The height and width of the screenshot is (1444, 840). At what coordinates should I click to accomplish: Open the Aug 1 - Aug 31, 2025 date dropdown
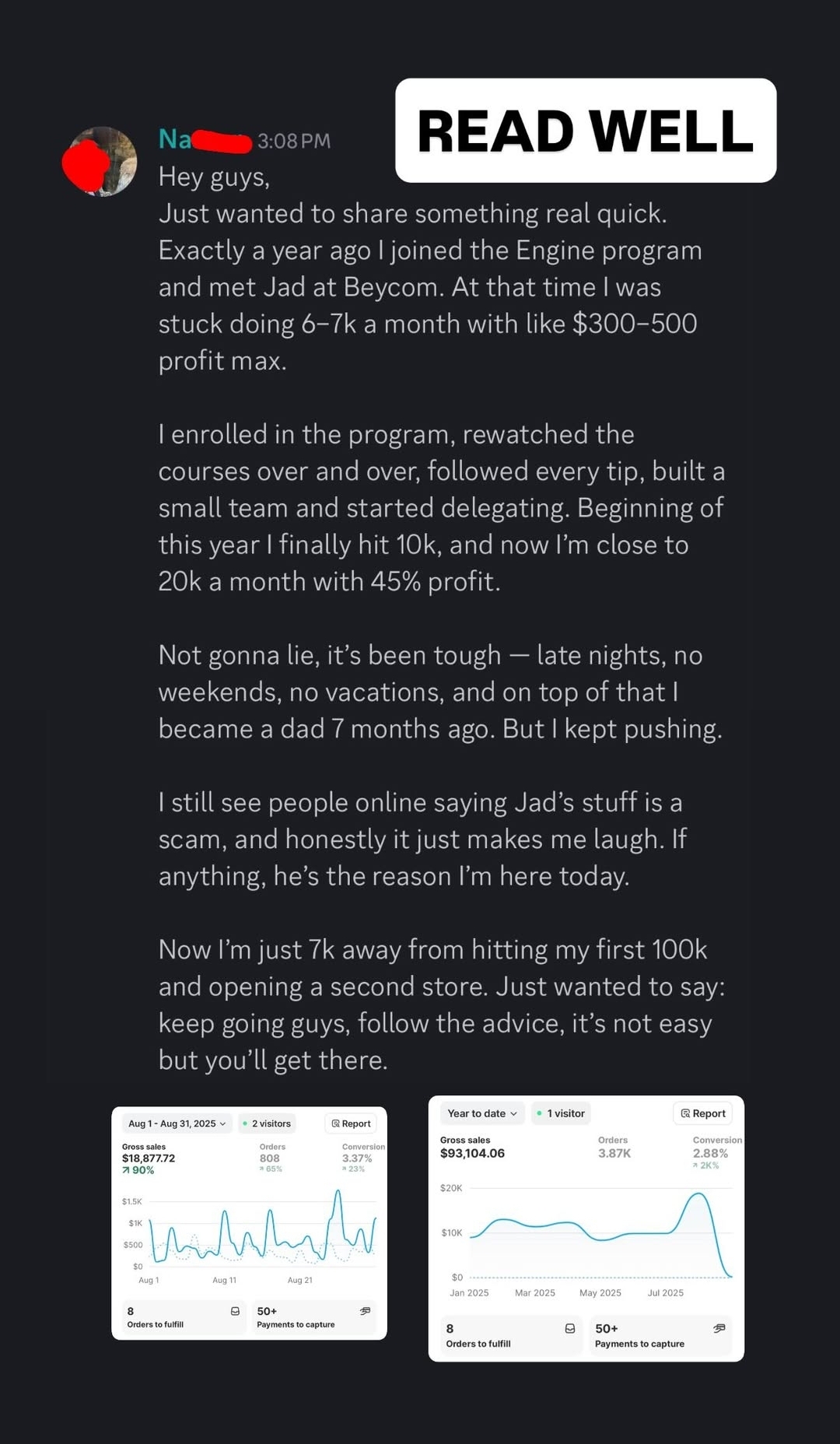[177, 1123]
